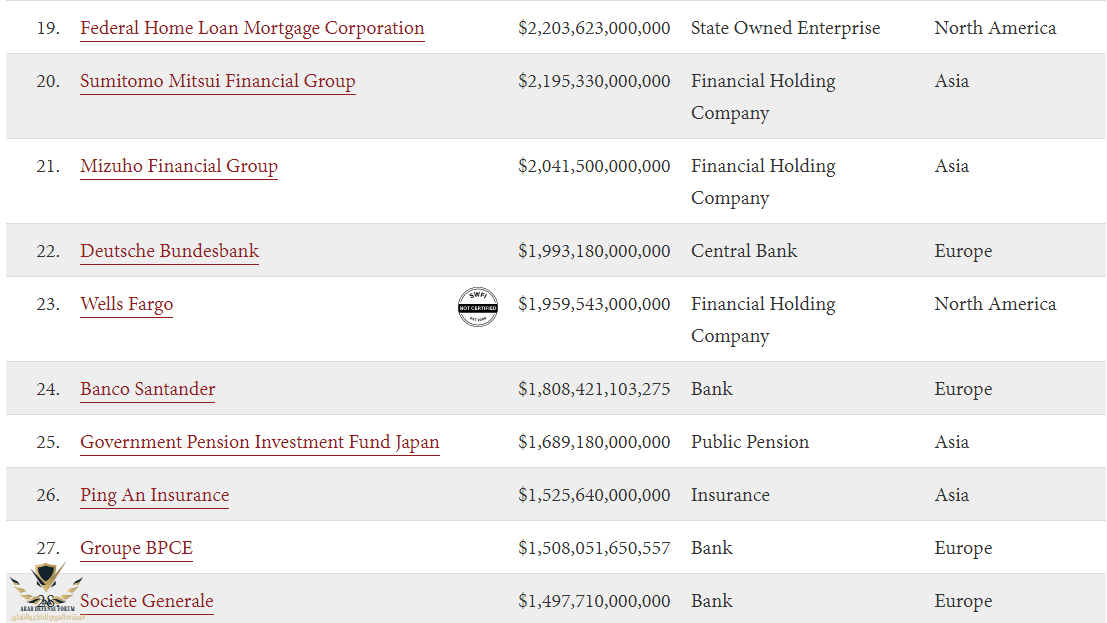Click rank number 22 in the list

coord(48,251)
